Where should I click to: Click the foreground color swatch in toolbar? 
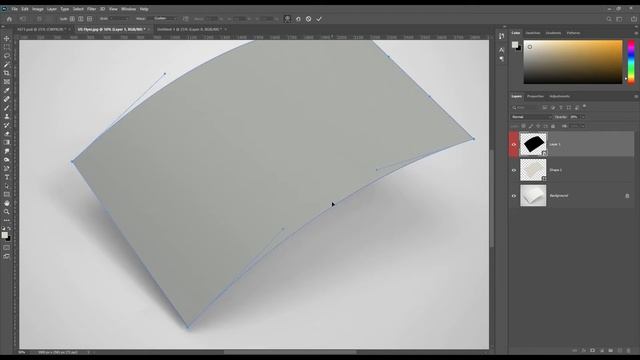pos(4,235)
